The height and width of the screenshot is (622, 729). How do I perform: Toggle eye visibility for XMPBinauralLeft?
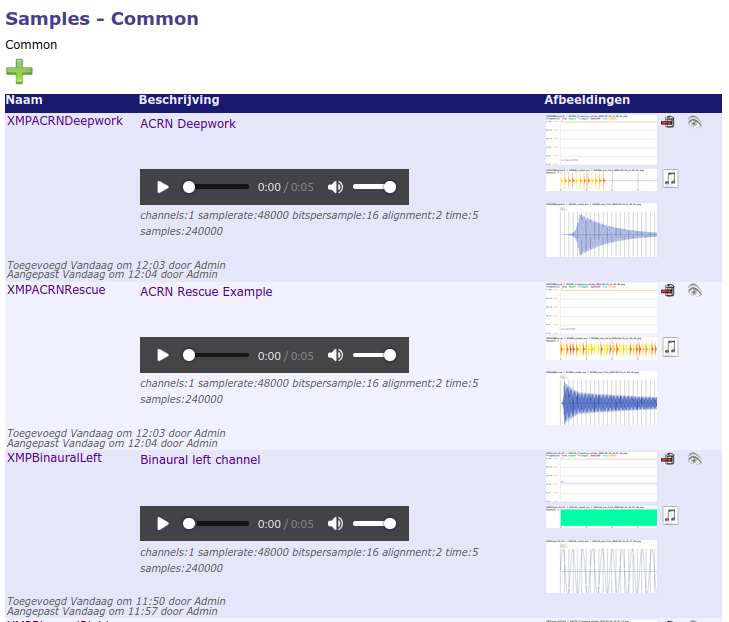click(695, 458)
